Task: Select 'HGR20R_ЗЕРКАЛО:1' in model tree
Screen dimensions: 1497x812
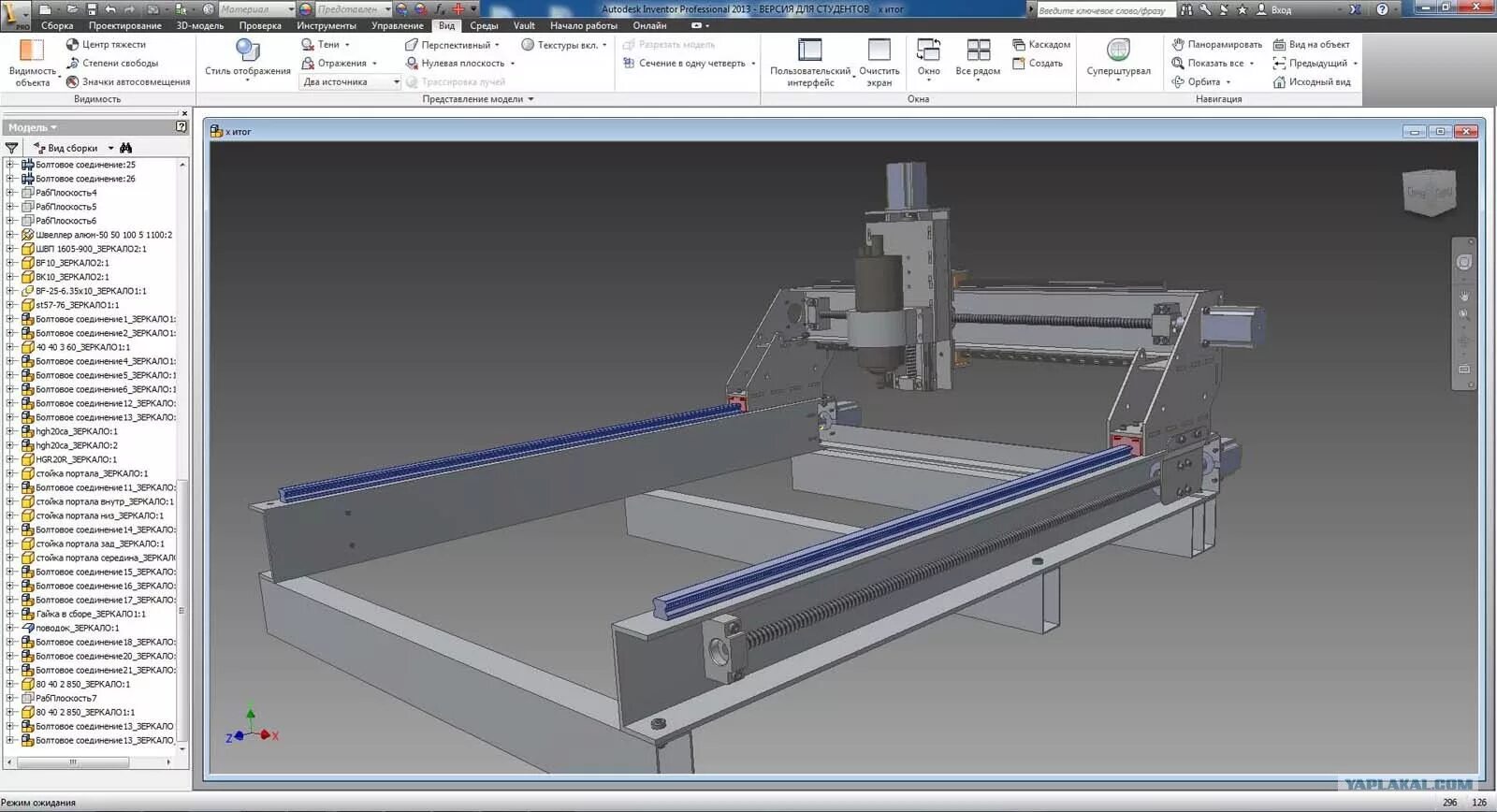Action: pos(76,459)
